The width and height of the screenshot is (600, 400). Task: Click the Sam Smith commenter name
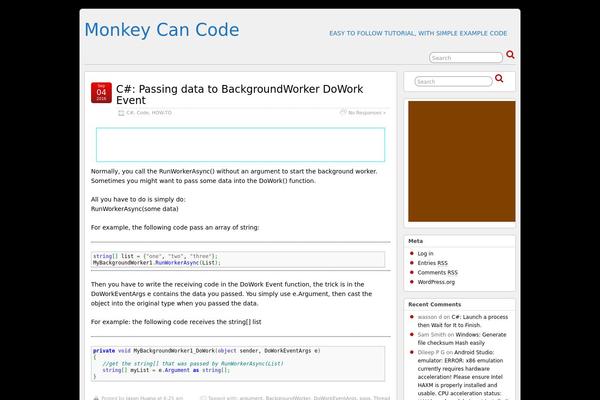432,335
